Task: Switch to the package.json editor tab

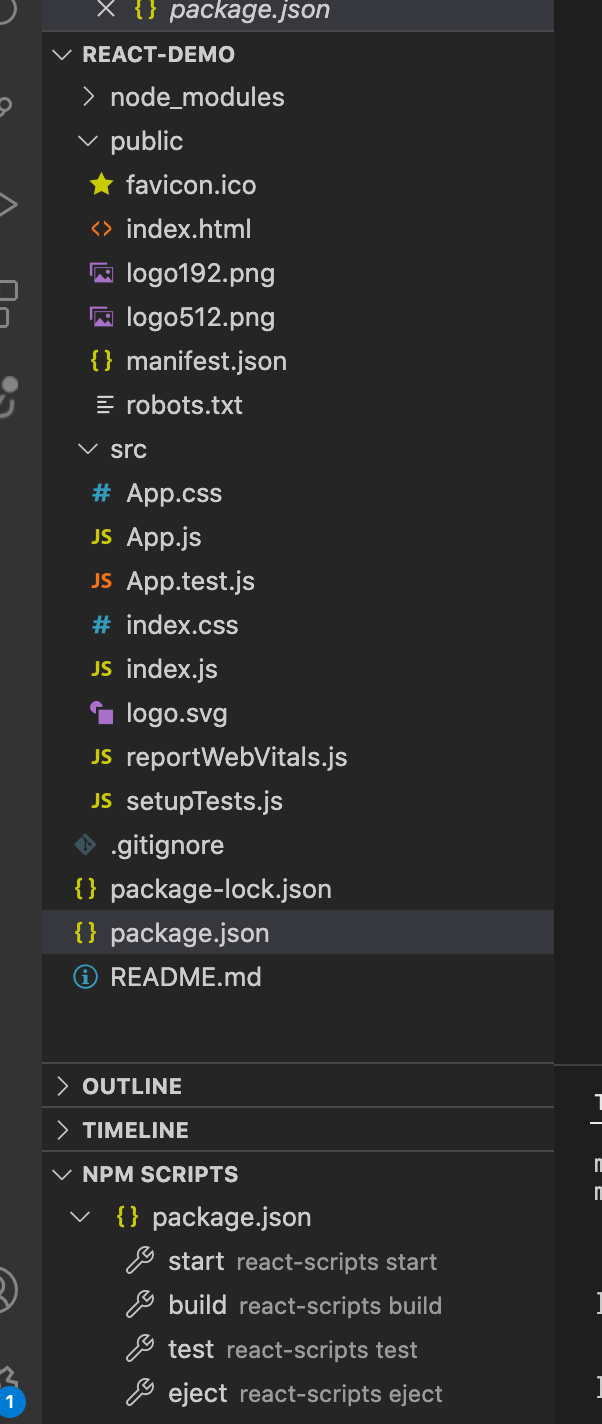Action: click(x=249, y=11)
